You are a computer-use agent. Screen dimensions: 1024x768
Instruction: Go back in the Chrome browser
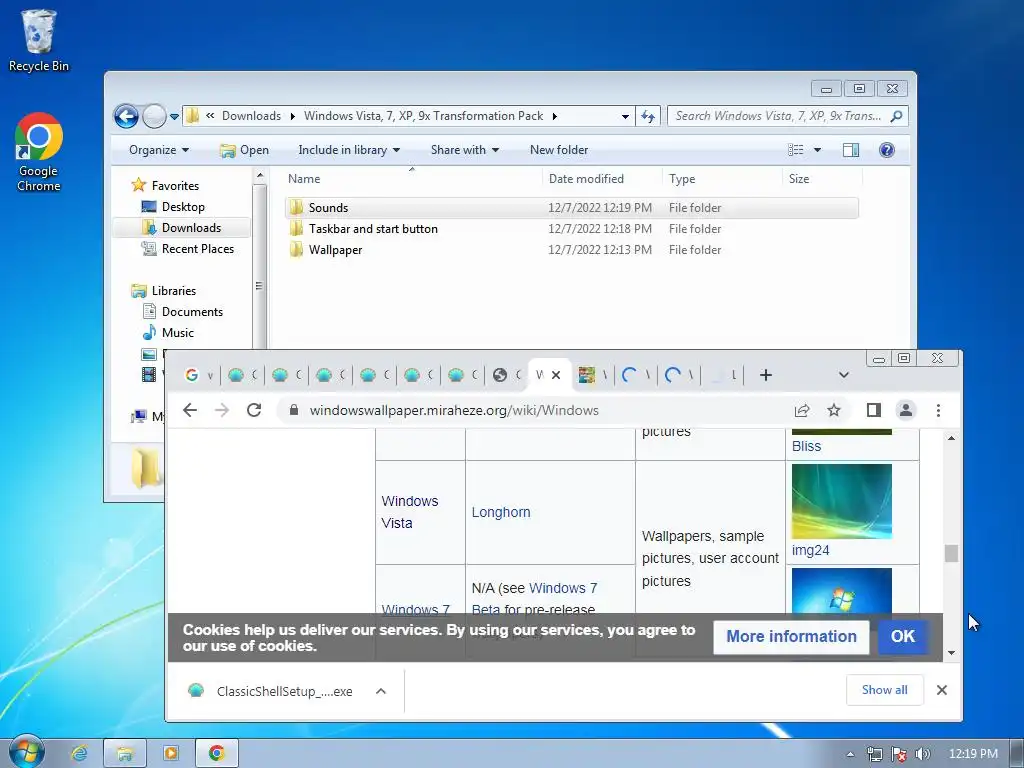tap(190, 410)
